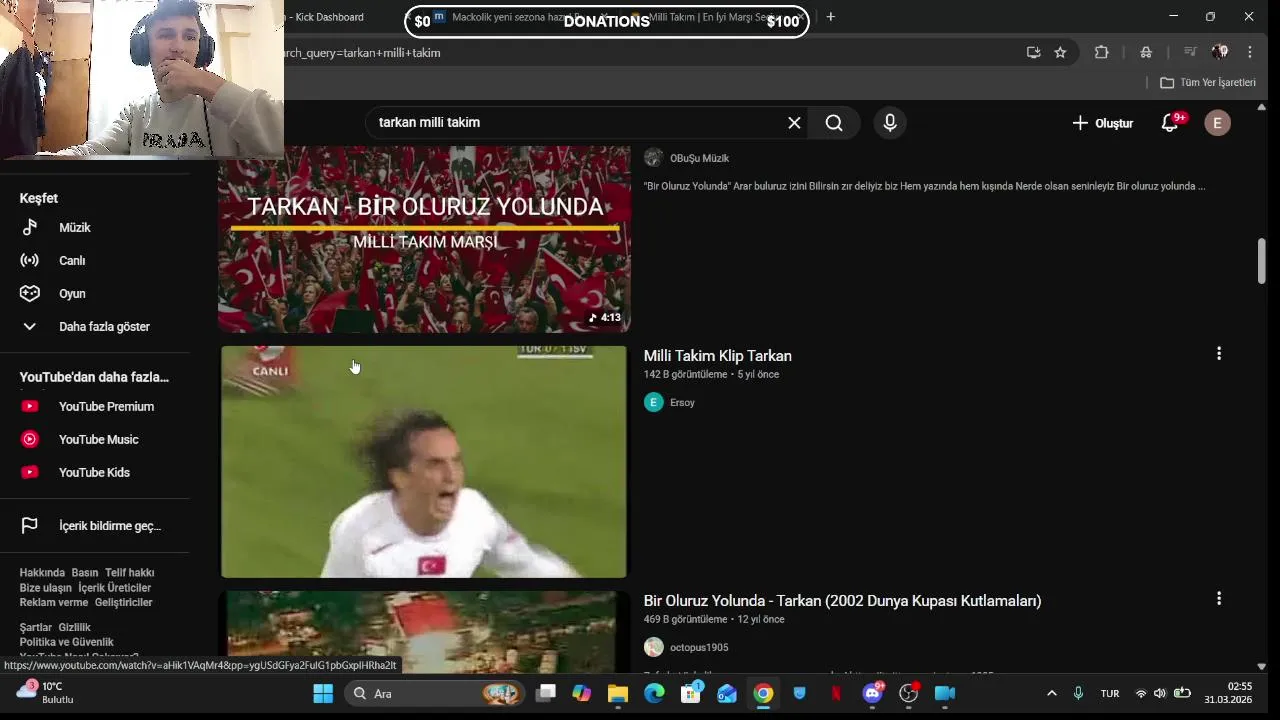Open the Oluştur create menu

pyautogui.click(x=1102, y=123)
